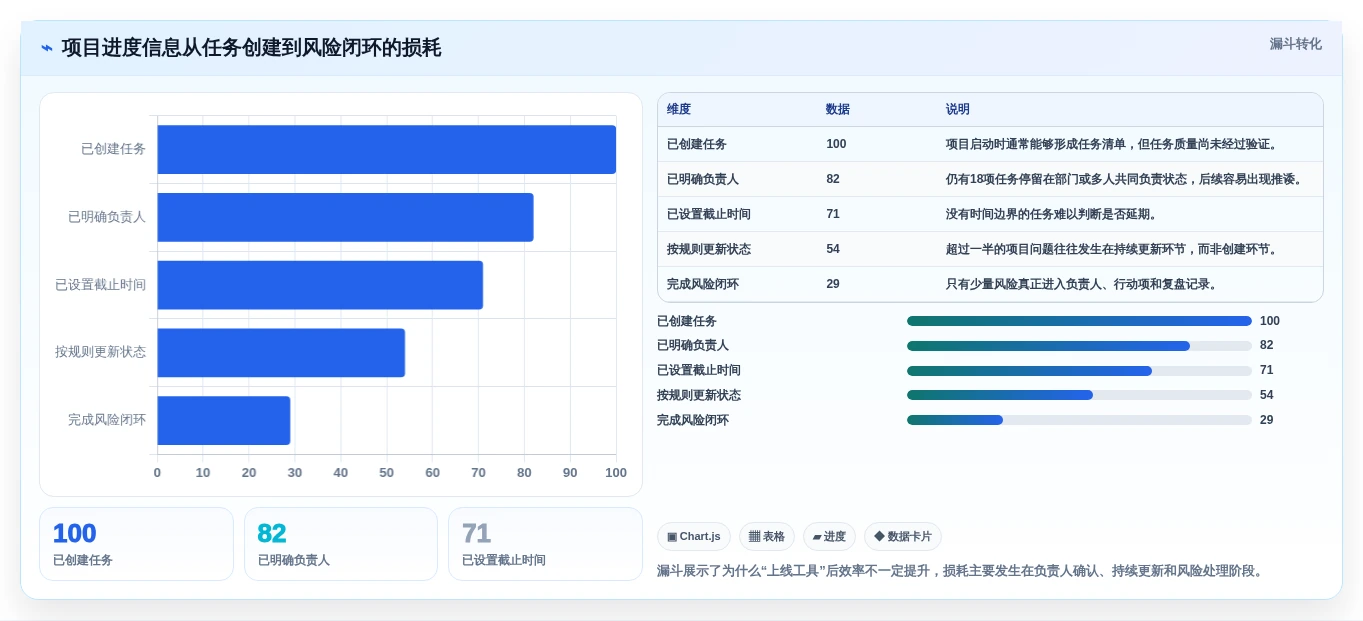
Task: Click the lightning icon beside the title
Action: click(x=47, y=48)
